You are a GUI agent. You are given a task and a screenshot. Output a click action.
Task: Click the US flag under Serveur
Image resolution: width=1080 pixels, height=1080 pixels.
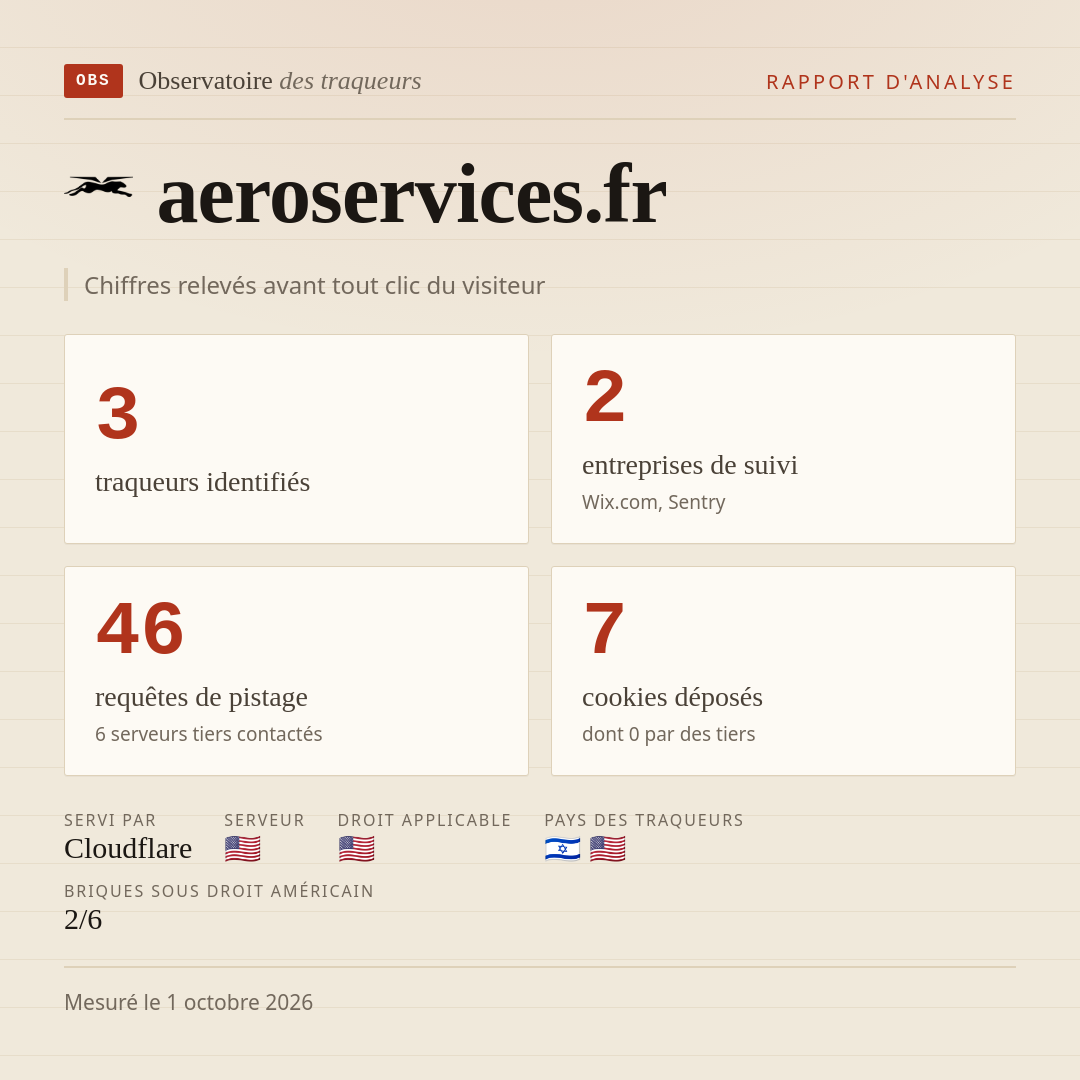click(242, 849)
